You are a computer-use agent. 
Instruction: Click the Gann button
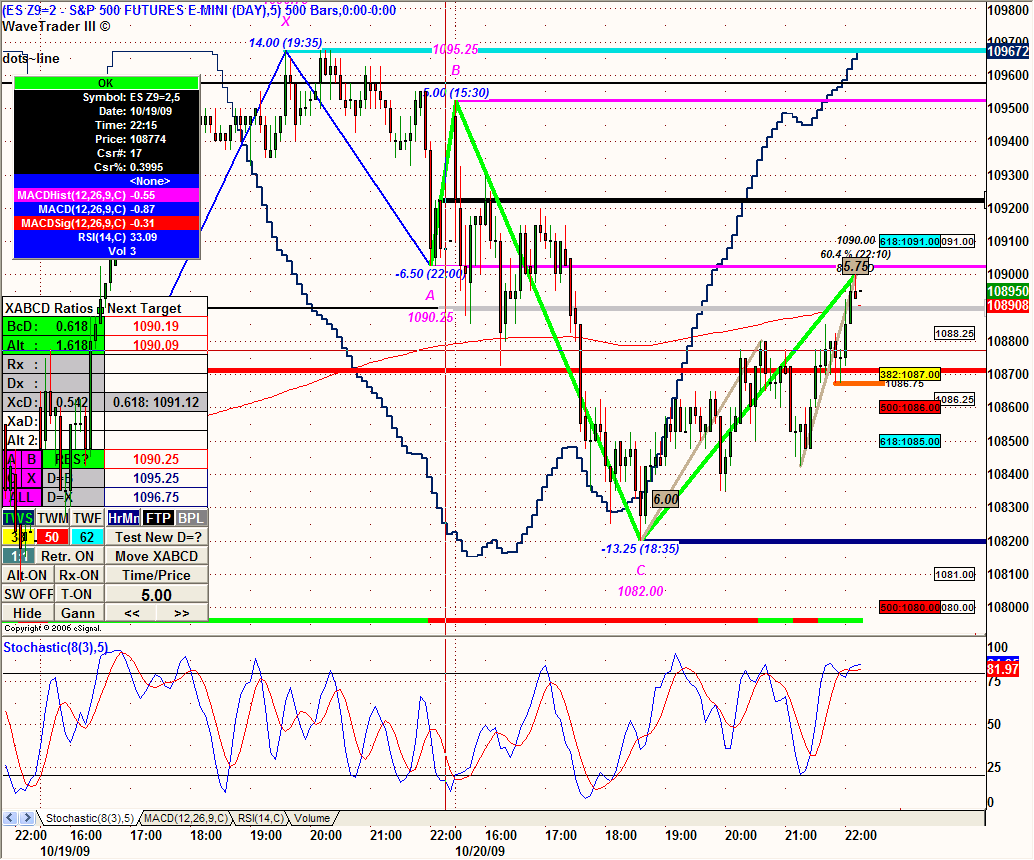(x=78, y=613)
